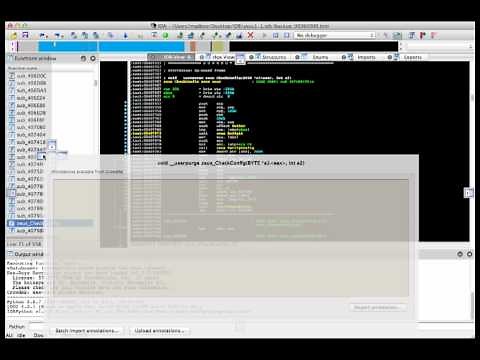
Task: Click the sous_CheckConfig prototype heading in dialog
Action: point(231,163)
